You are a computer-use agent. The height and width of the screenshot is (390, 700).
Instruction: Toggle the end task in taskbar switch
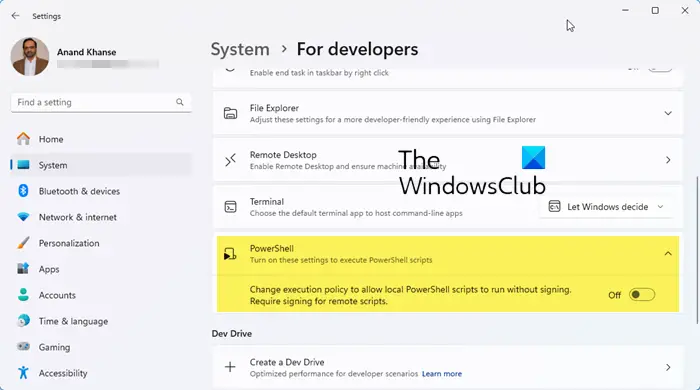coord(660,68)
